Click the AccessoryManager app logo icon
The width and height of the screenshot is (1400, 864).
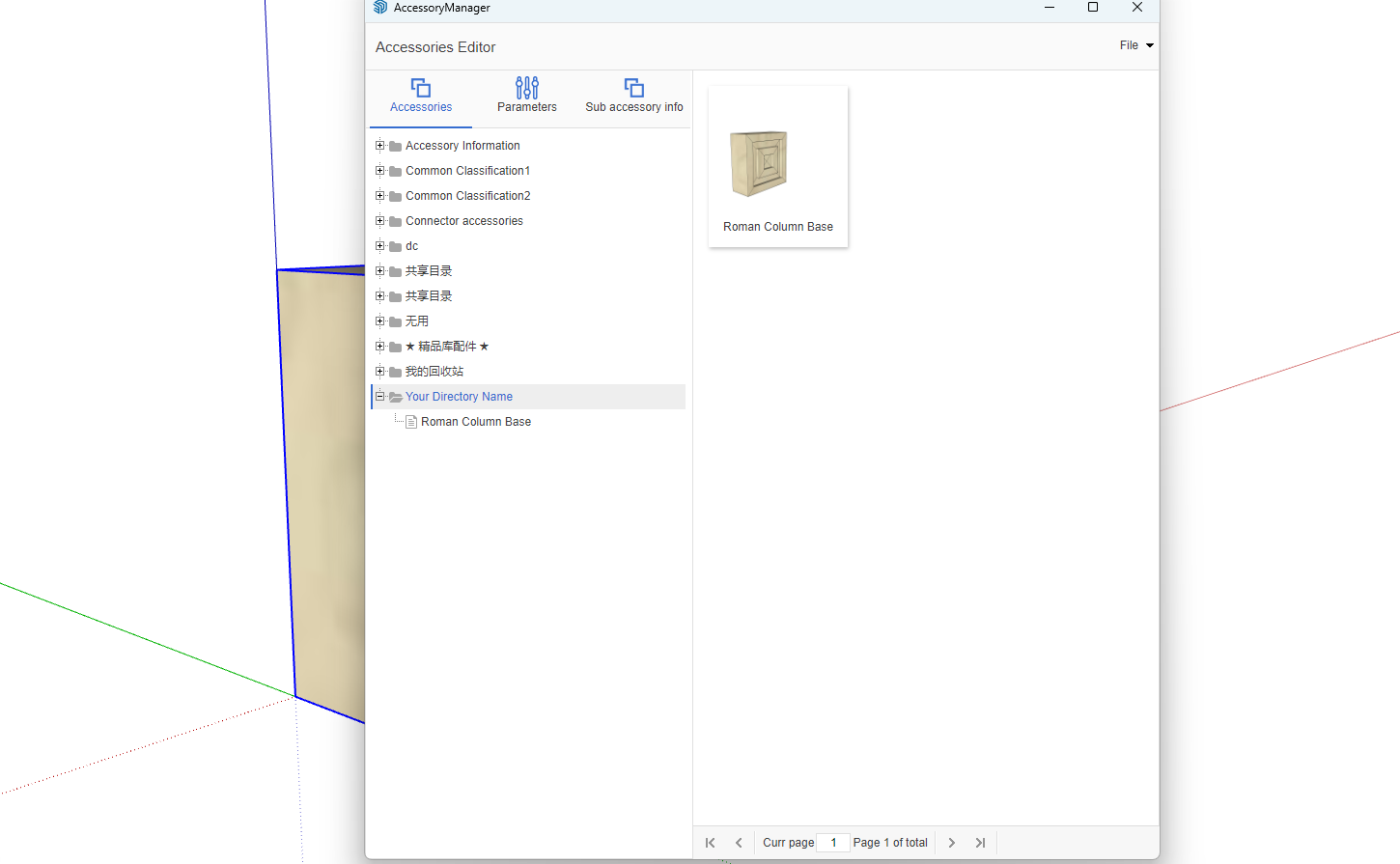(x=380, y=8)
